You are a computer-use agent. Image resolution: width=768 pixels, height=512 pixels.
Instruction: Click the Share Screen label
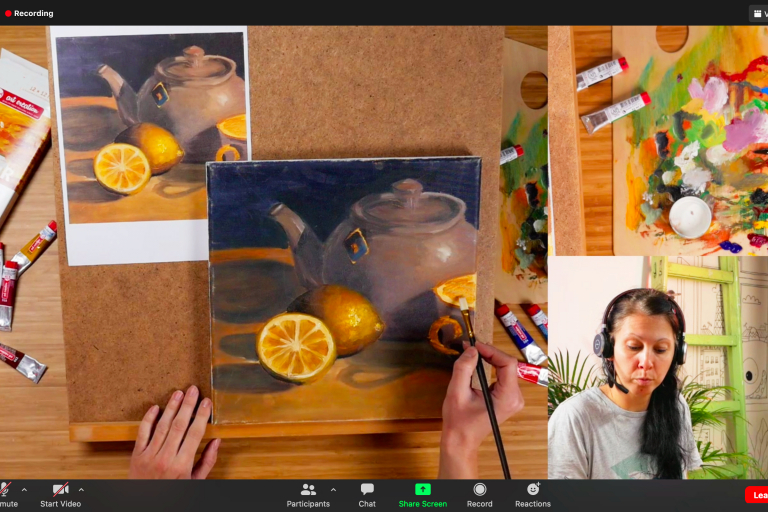pyautogui.click(x=422, y=504)
